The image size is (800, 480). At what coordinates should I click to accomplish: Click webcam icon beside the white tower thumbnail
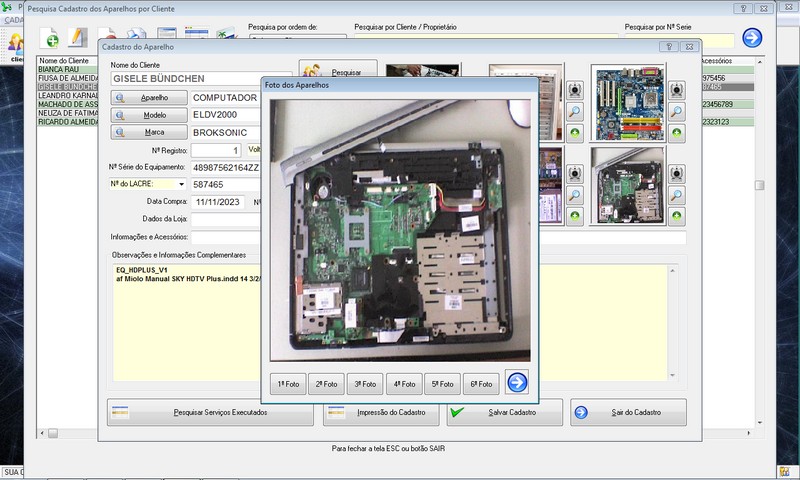575,90
